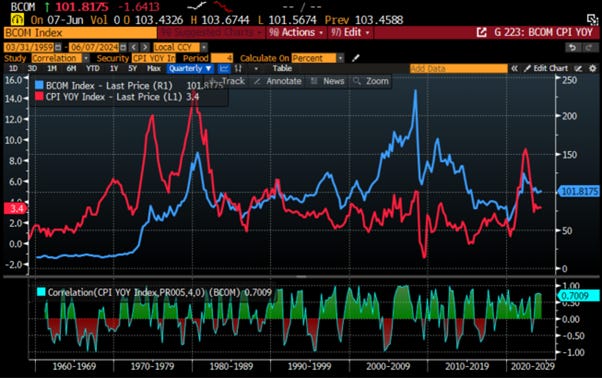Image resolution: width=602 pixels, height=378 pixels.
Task: Select the 6M range tab
Action: (71, 69)
